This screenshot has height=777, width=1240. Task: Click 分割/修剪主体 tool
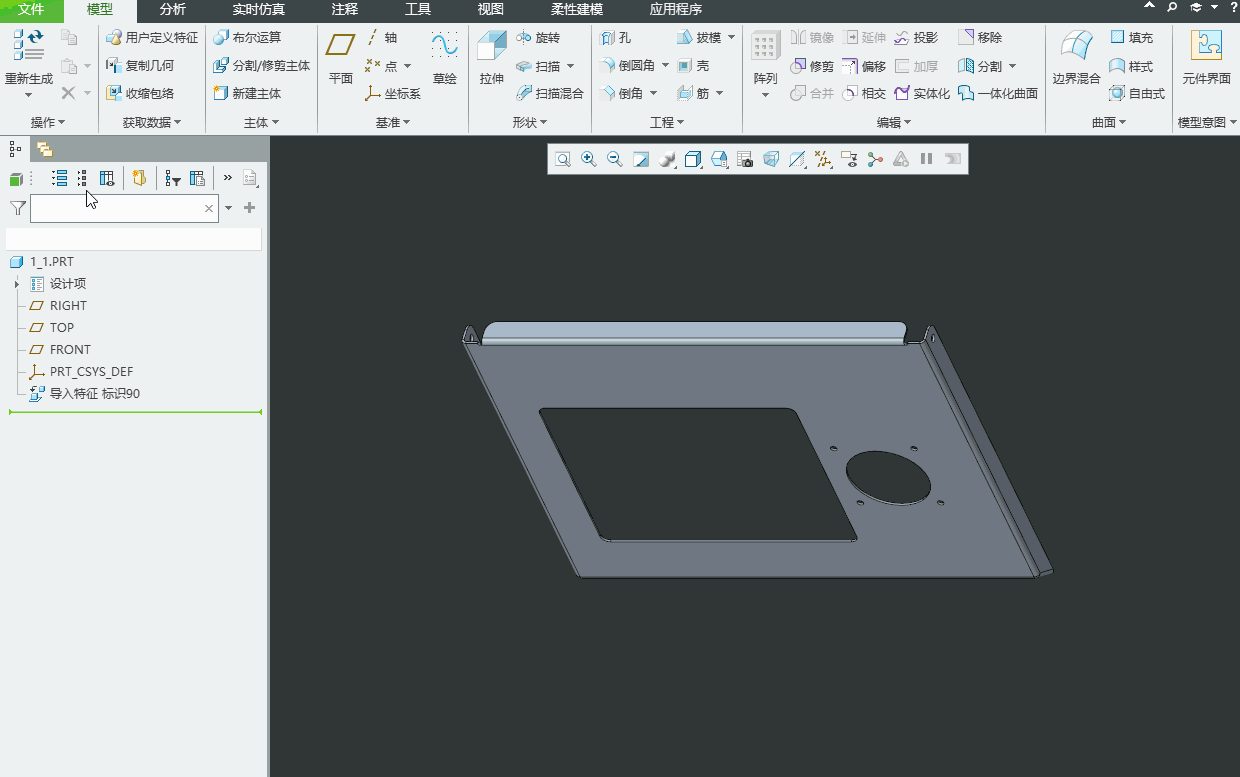261,66
